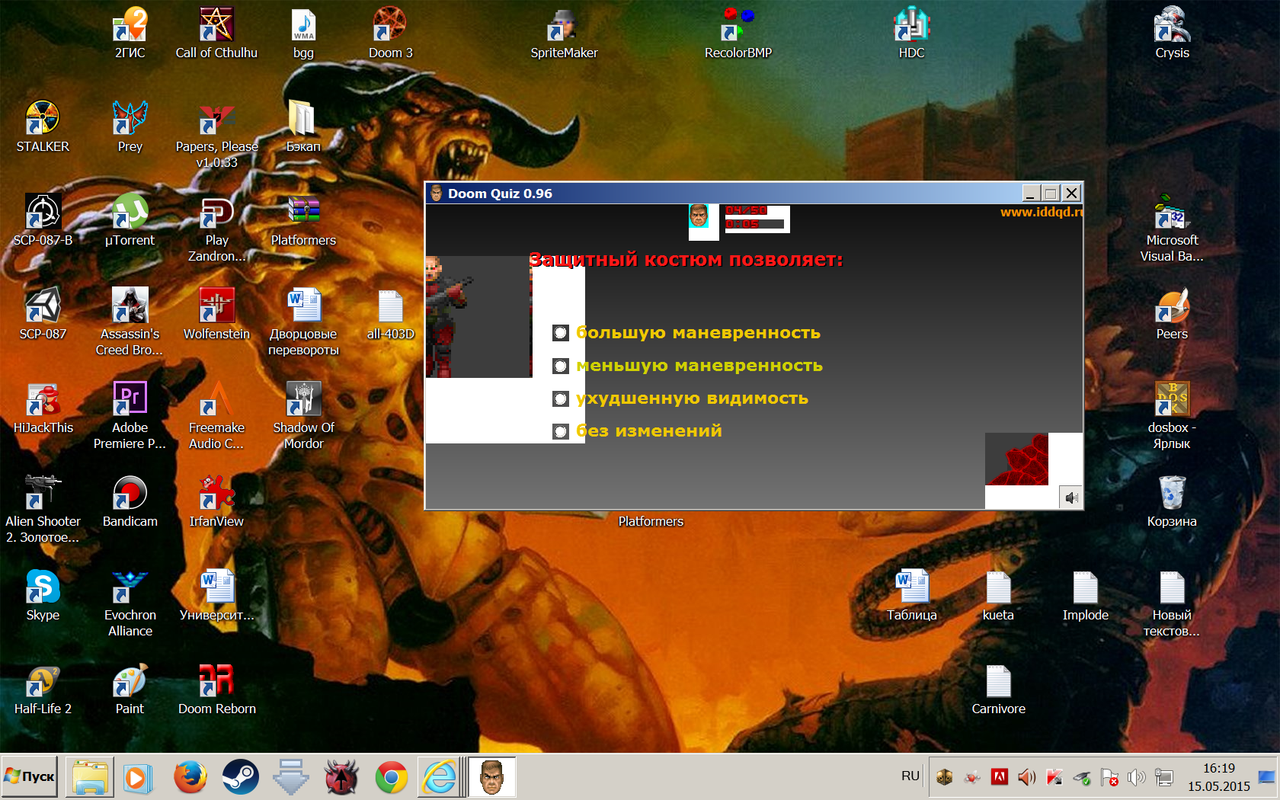Open IrfanView shortcut
This screenshot has height=800, width=1280.
click(x=216, y=502)
